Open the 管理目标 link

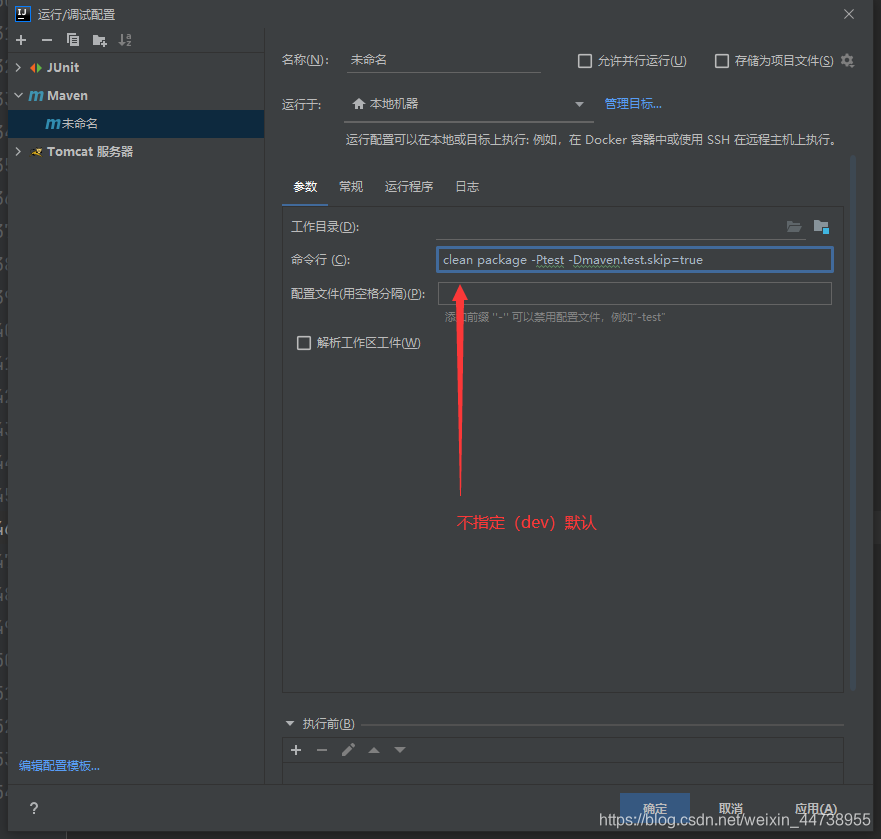pos(633,104)
